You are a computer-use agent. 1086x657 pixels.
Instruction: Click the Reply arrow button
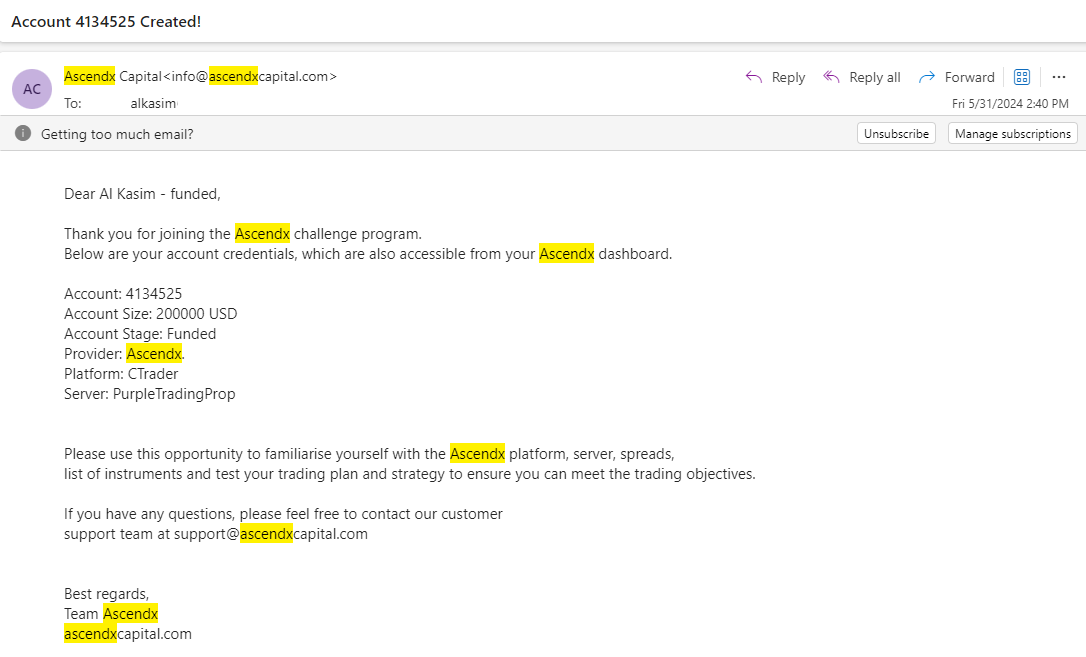pos(775,77)
